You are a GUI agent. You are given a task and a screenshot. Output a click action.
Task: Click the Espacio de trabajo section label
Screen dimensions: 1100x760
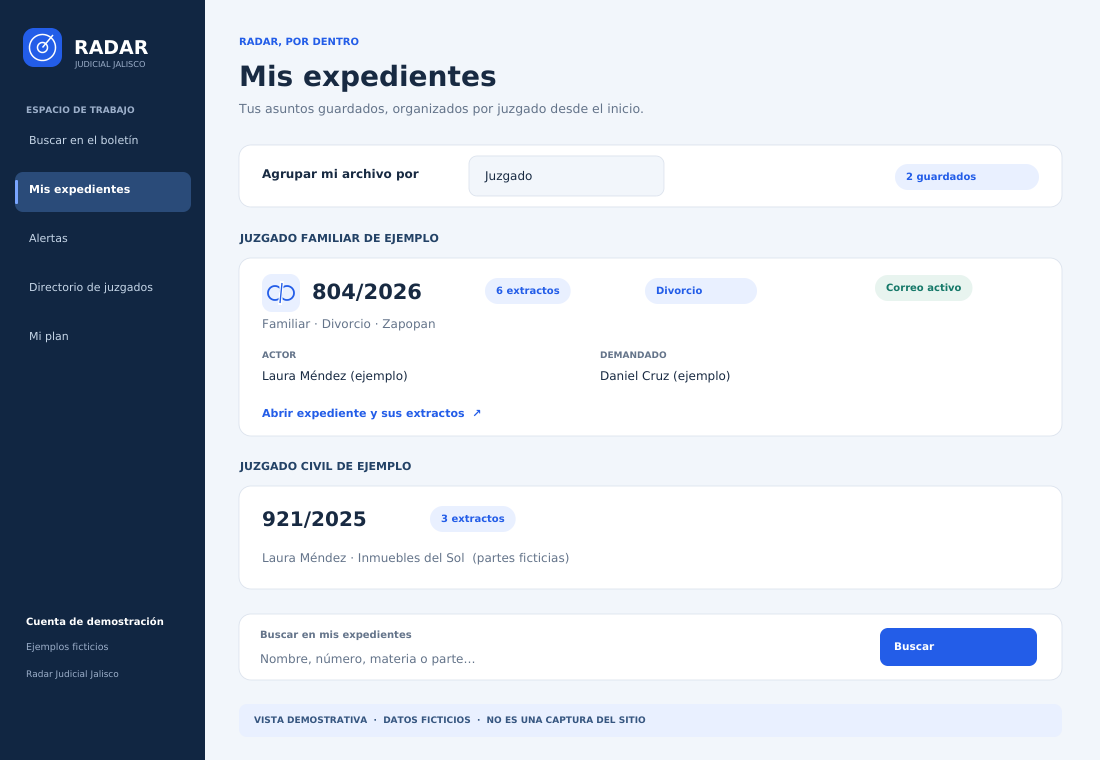pyautogui.click(x=80, y=110)
